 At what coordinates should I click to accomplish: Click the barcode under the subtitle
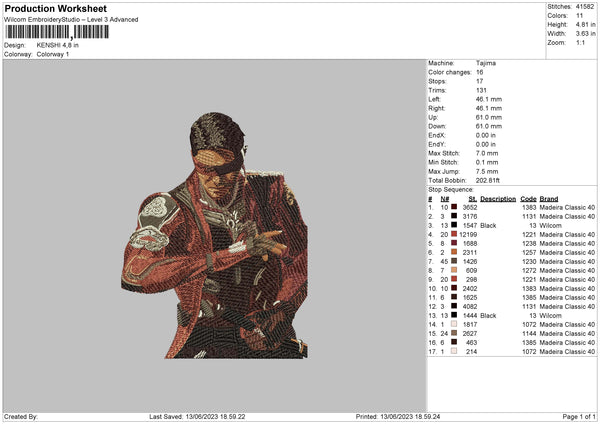(57, 32)
